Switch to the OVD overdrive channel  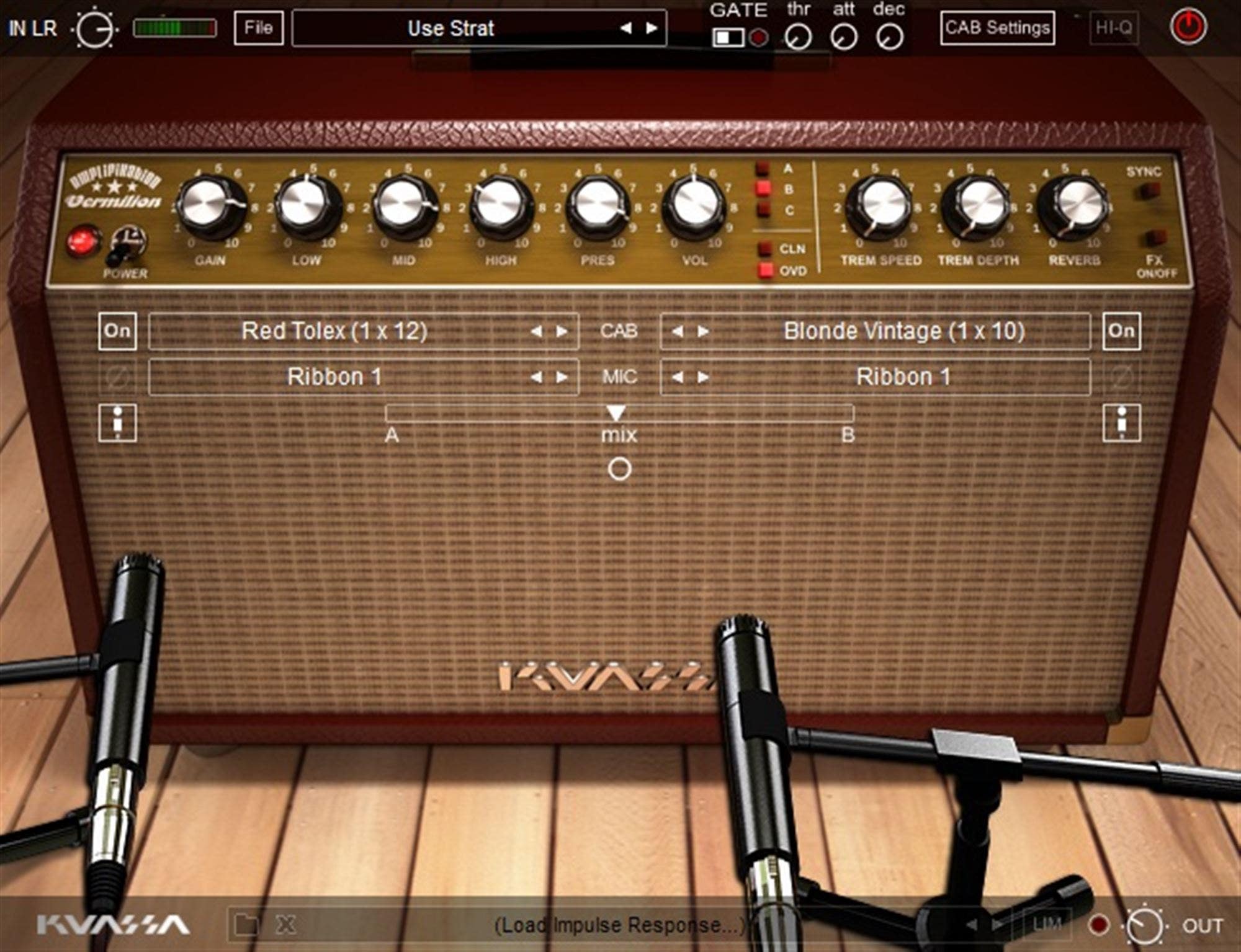766,270
